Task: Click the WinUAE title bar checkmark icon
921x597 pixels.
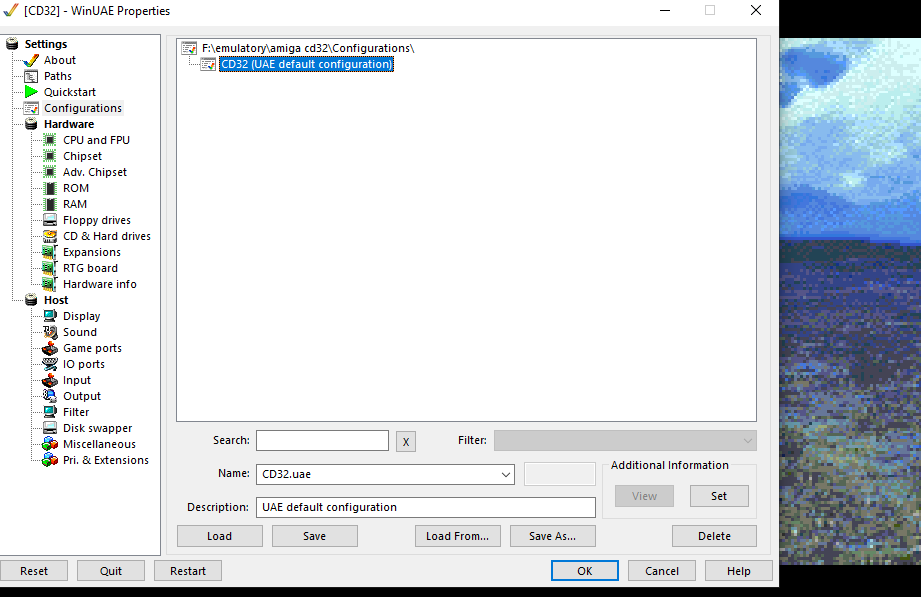Action: click(11, 10)
